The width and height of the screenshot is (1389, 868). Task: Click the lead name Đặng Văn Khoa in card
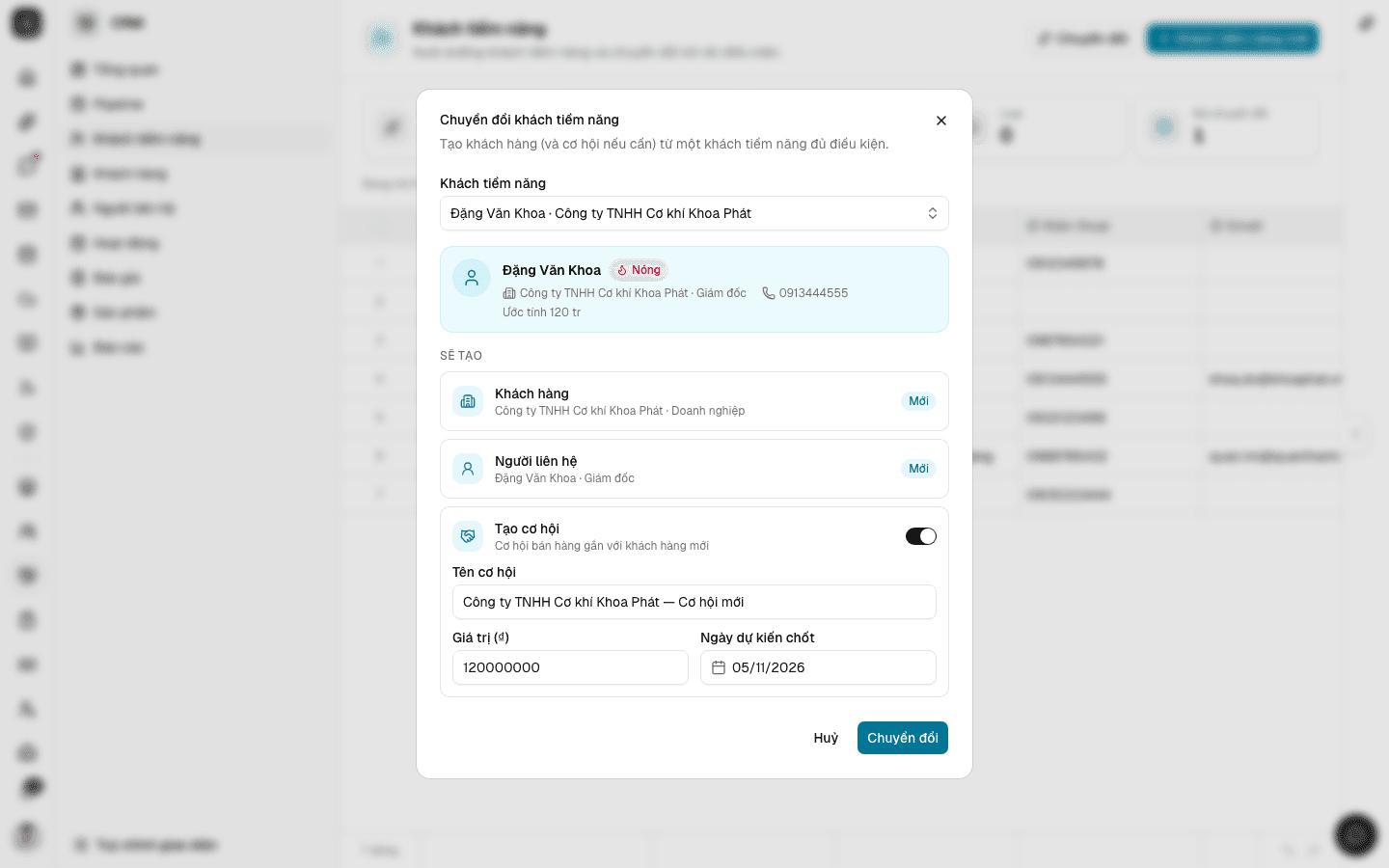552,270
